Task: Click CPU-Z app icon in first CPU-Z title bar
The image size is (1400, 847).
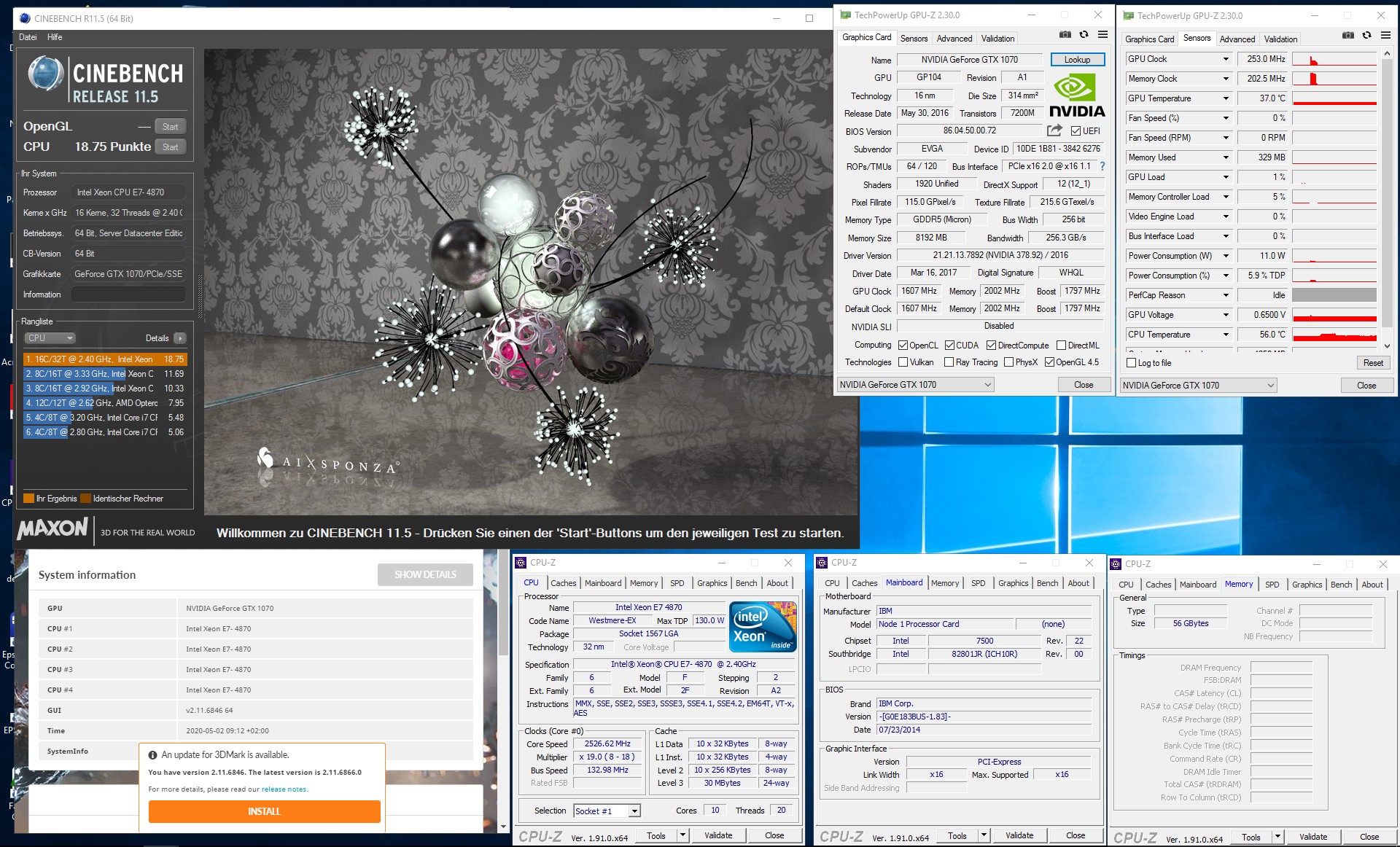Action: coord(521,563)
